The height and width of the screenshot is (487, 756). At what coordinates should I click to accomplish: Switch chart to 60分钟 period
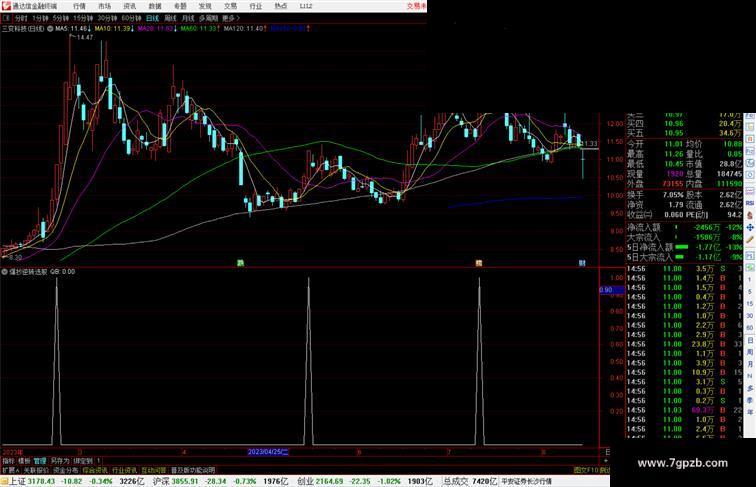131,18
